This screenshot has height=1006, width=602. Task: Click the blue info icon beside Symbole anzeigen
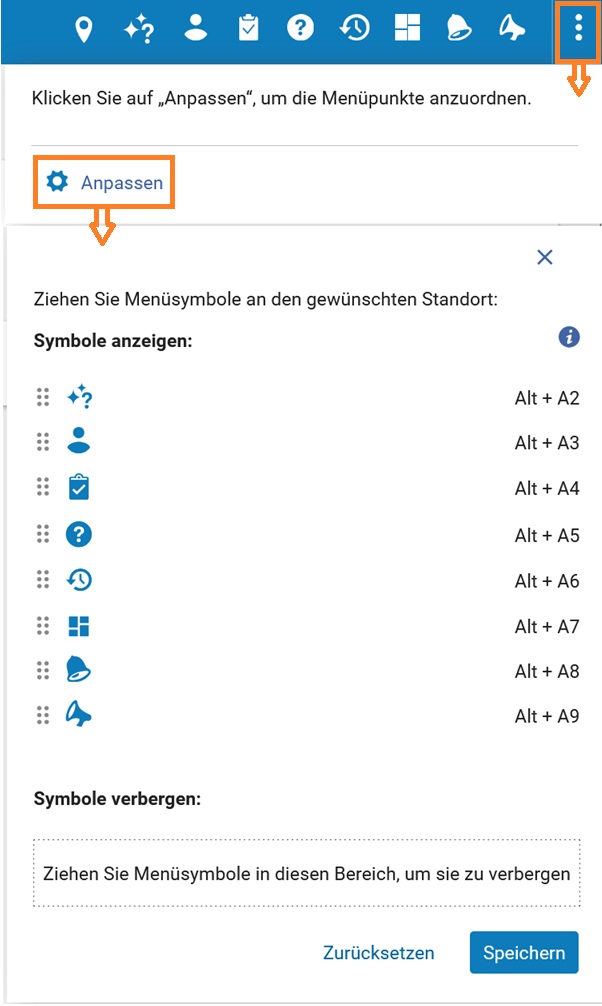pos(569,337)
